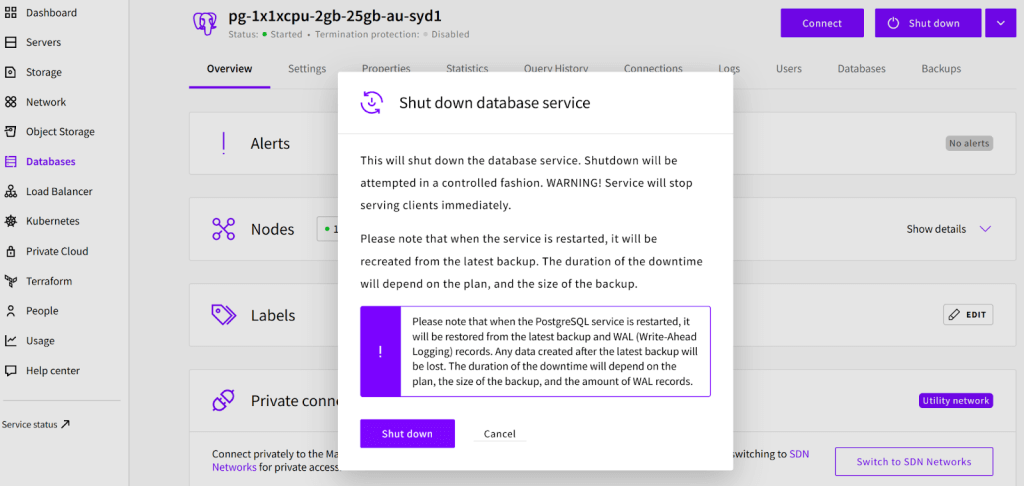
Task: Click the Network icon in sidebar
Action: [10, 102]
